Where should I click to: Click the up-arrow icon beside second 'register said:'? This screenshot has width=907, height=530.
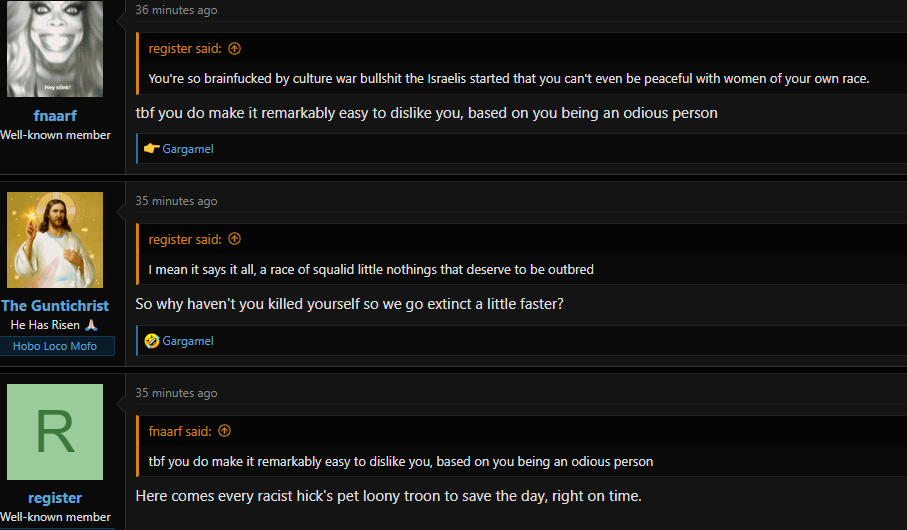click(x=234, y=239)
